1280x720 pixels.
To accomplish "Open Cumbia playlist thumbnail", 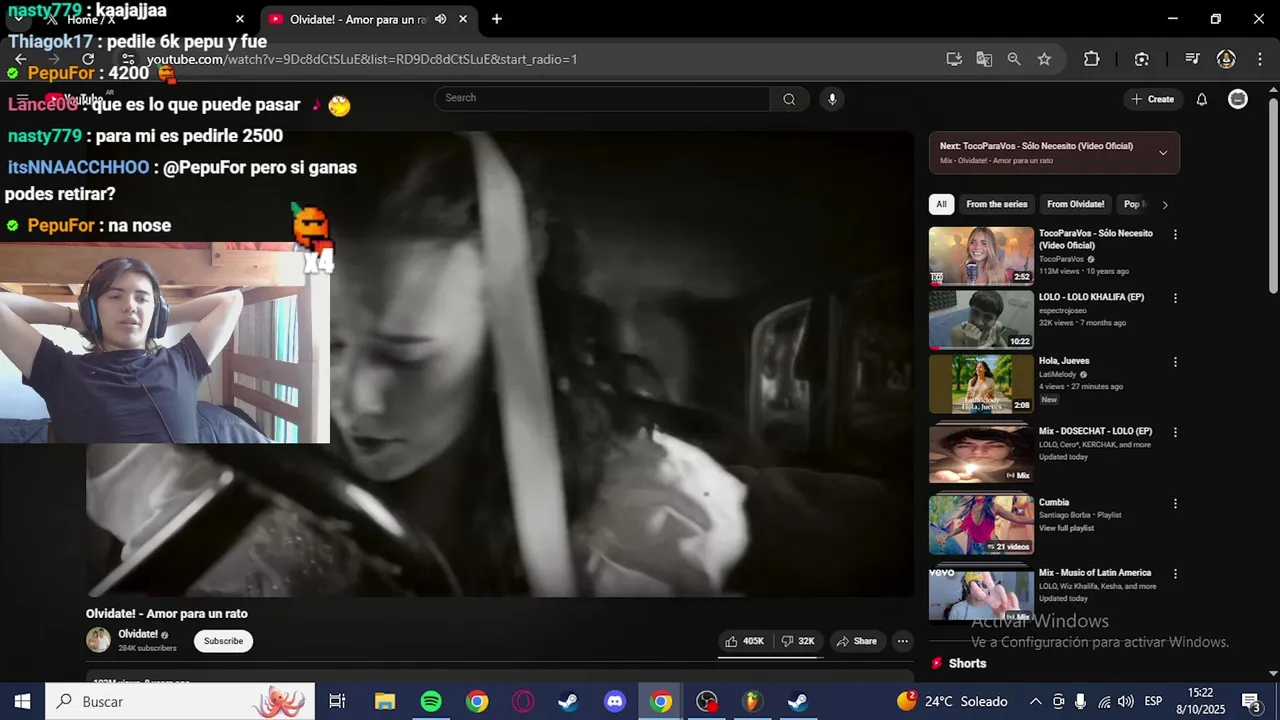I will (x=981, y=525).
